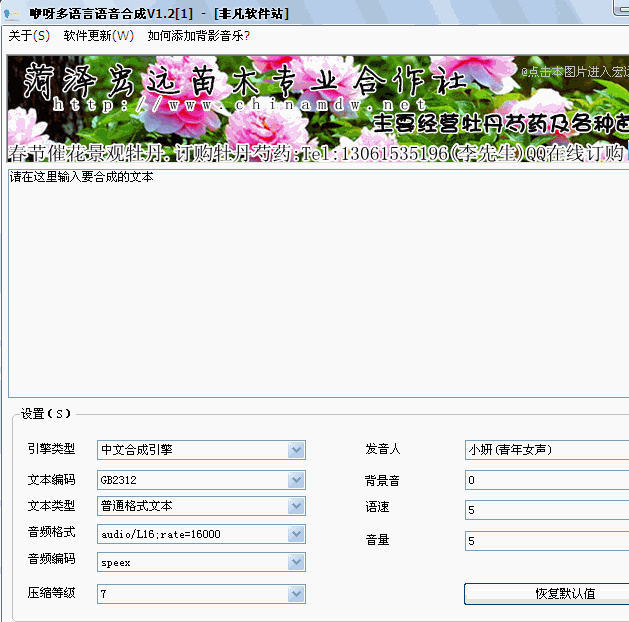Click the 语速 speed value field

click(546, 510)
